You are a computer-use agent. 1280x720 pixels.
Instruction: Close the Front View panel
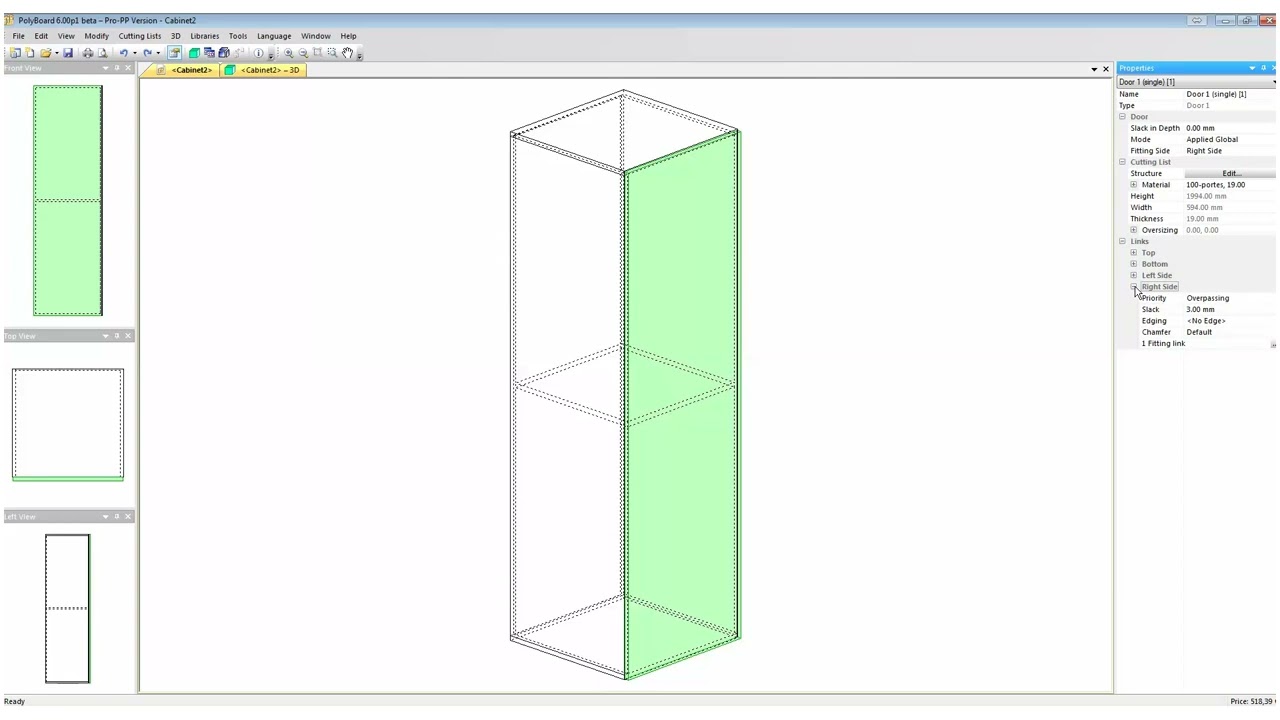pyautogui.click(x=128, y=68)
